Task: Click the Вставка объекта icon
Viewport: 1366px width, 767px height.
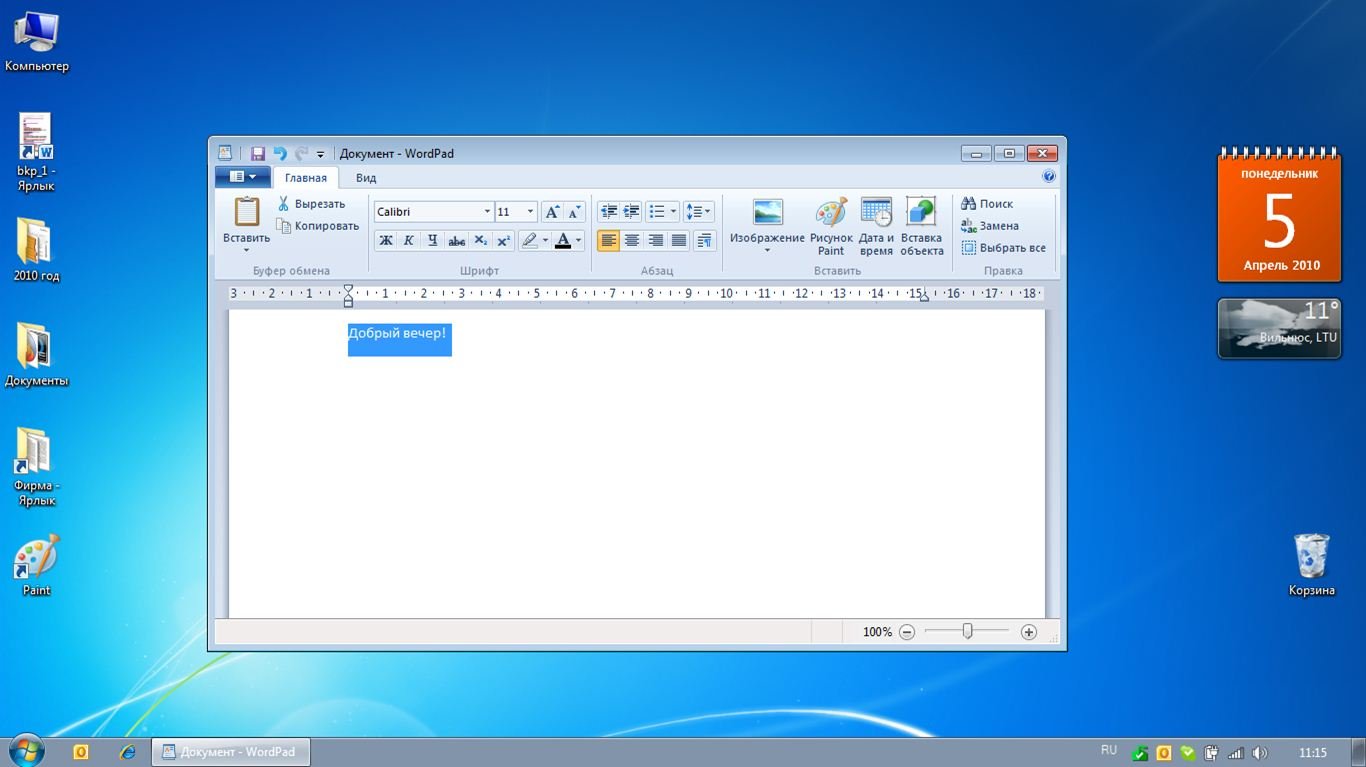Action: point(921,213)
